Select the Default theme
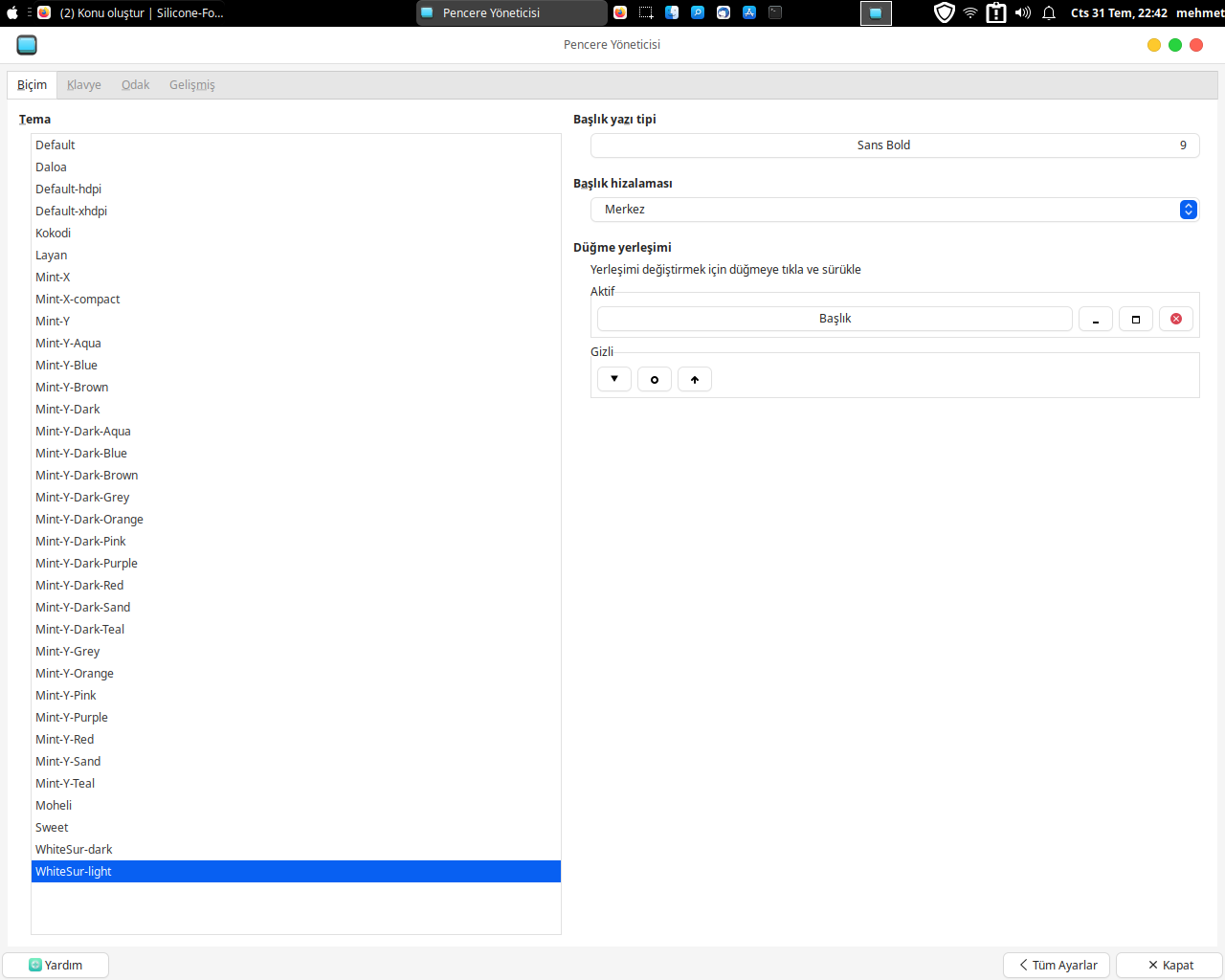1225x980 pixels. [x=296, y=145]
